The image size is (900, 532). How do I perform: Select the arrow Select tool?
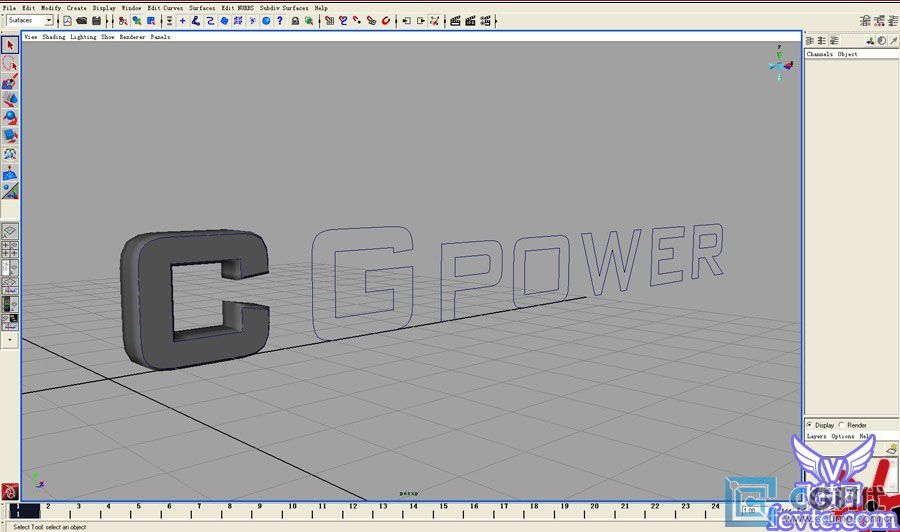pos(10,45)
